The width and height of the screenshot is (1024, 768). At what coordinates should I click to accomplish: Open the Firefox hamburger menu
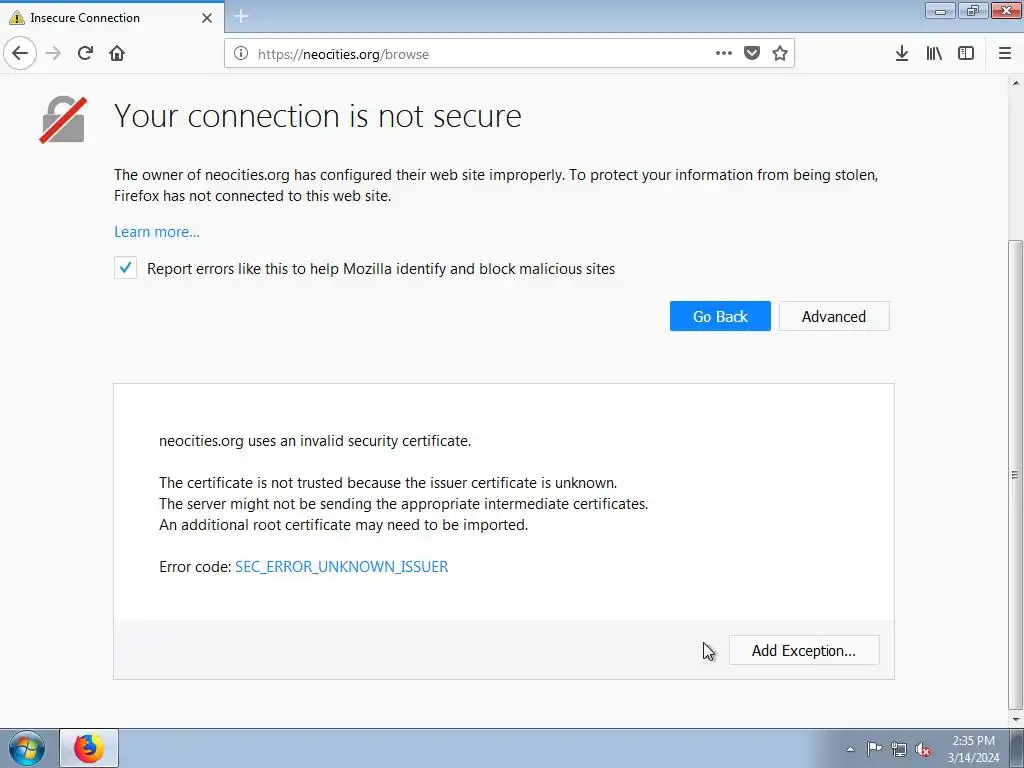point(1005,54)
